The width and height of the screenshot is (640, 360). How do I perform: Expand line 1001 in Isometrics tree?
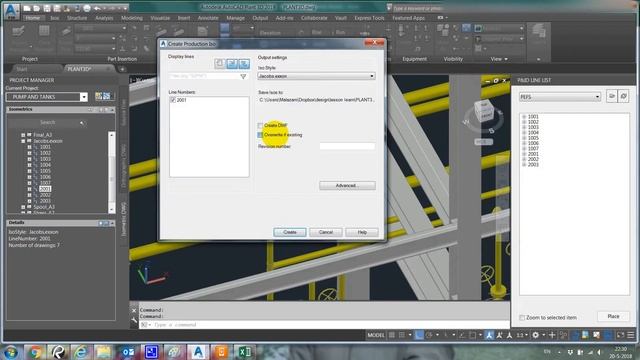pyautogui.click(x=29, y=147)
